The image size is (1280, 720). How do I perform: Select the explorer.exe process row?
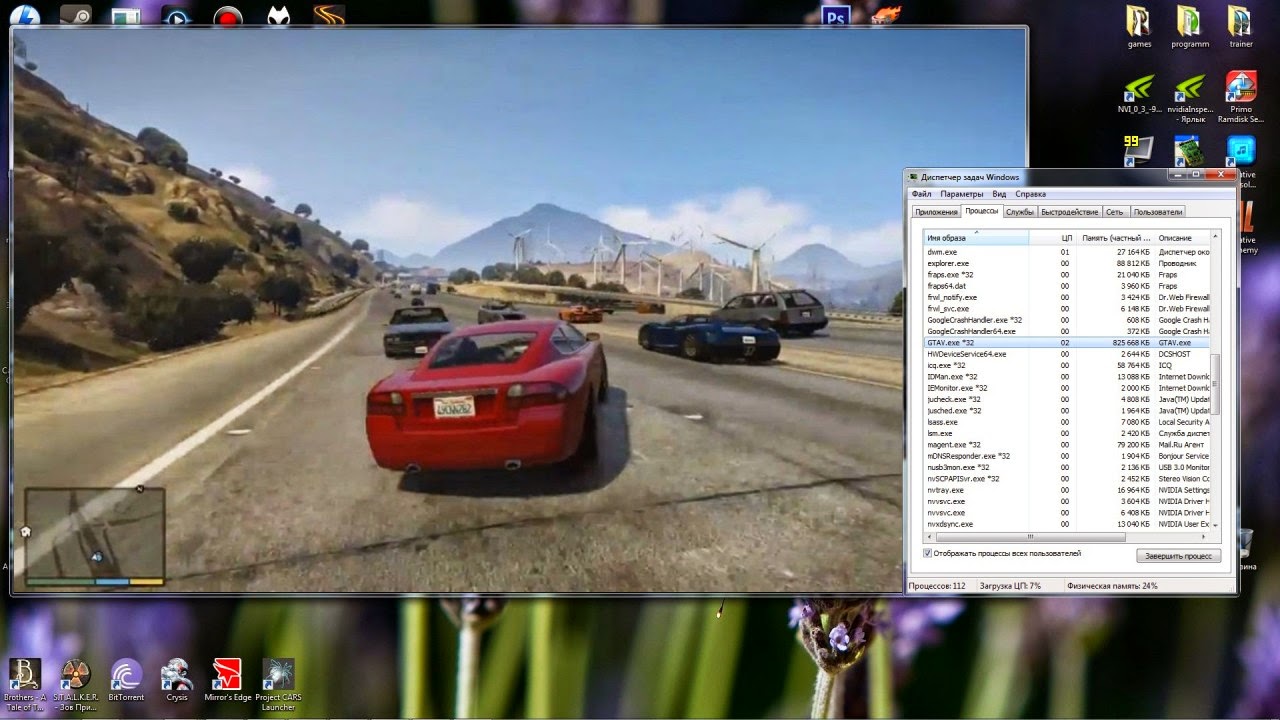pos(1067,263)
